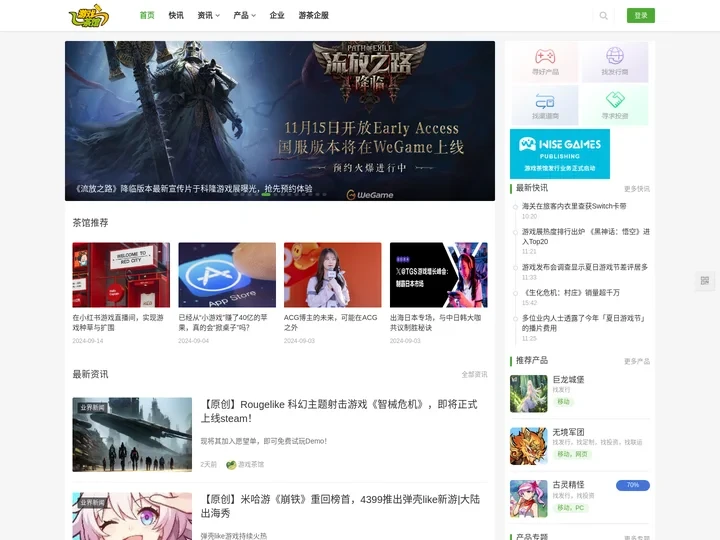This screenshot has width=720, height=540.
Task: Click the 古灵精怪 product icon
Action: tap(529, 499)
